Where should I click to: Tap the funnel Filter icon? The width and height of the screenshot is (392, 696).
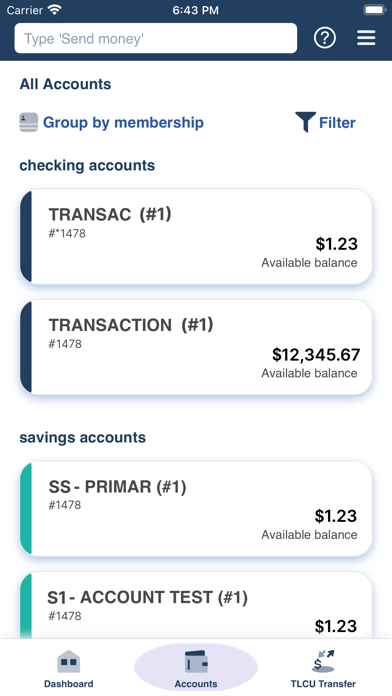click(x=305, y=122)
